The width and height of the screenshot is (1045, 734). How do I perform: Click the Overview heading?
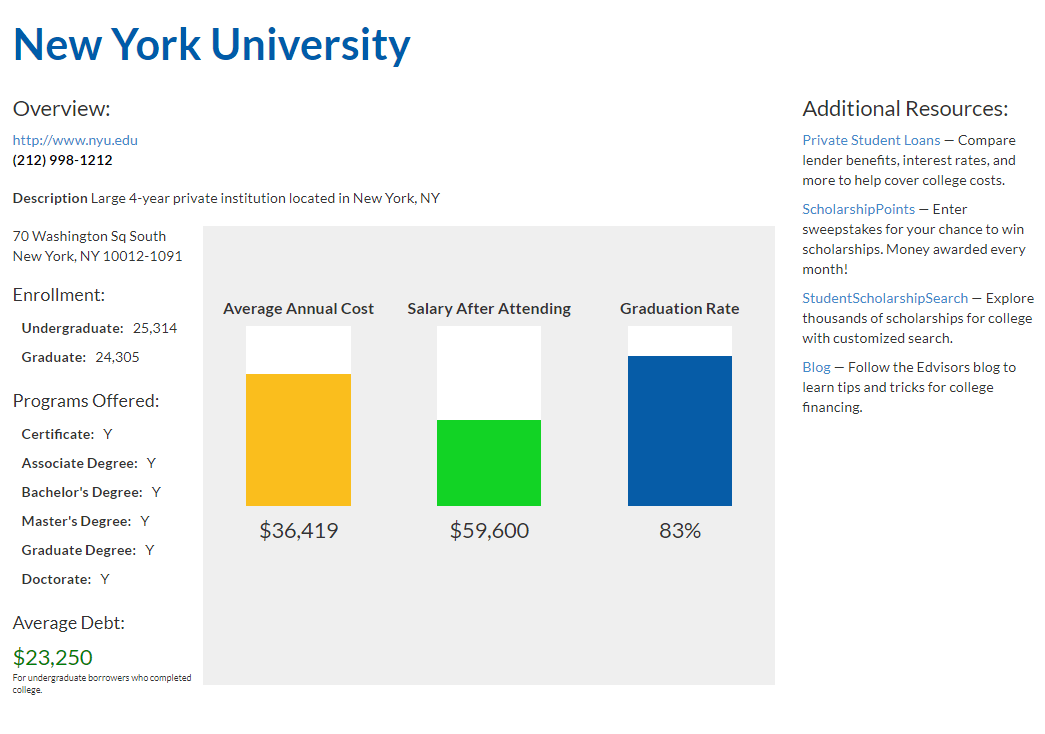61,109
